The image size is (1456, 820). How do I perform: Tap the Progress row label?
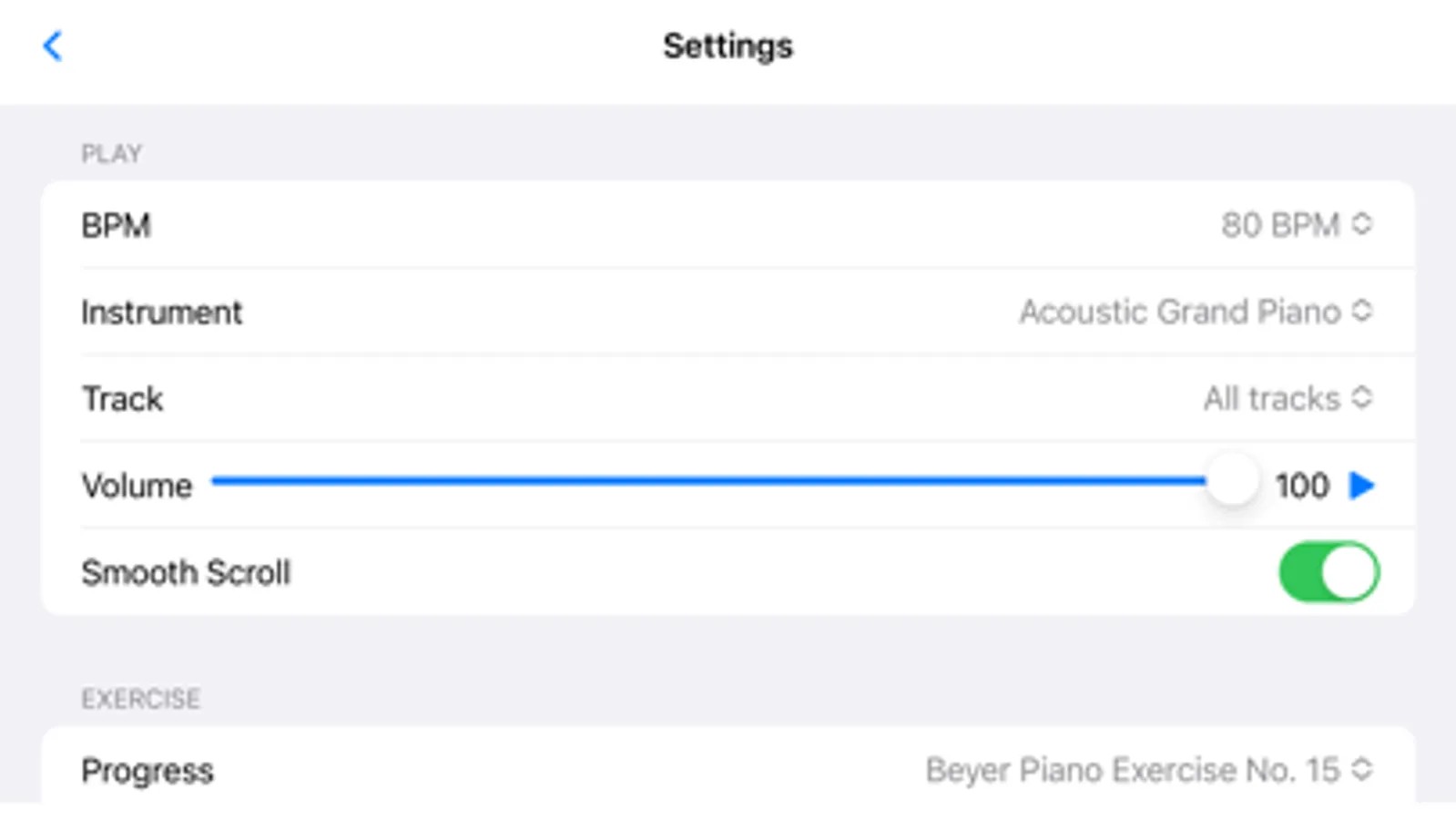click(x=147, y=771)
